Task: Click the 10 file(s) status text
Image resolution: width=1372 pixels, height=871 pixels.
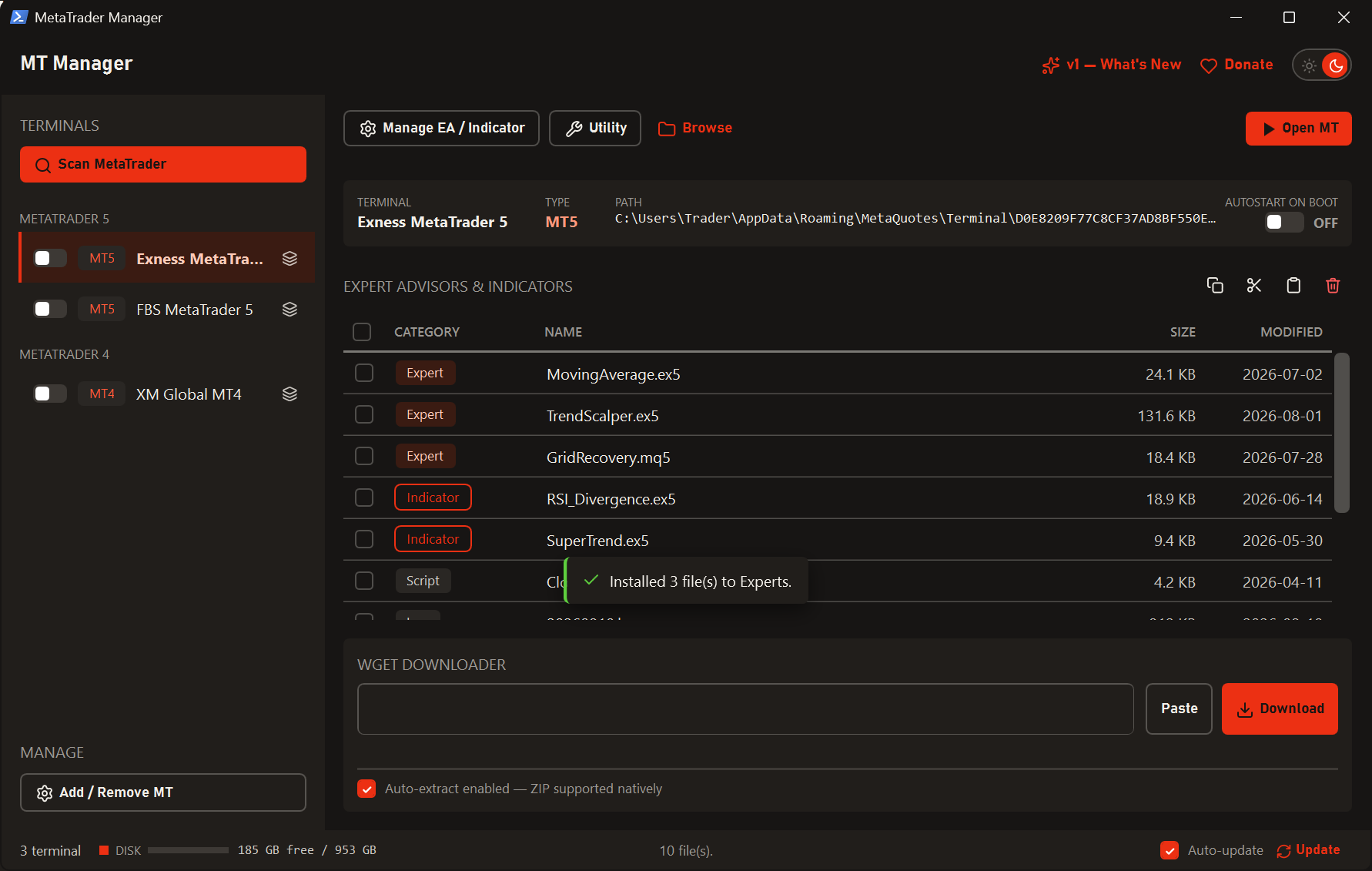Action: (x=686, y=850)
